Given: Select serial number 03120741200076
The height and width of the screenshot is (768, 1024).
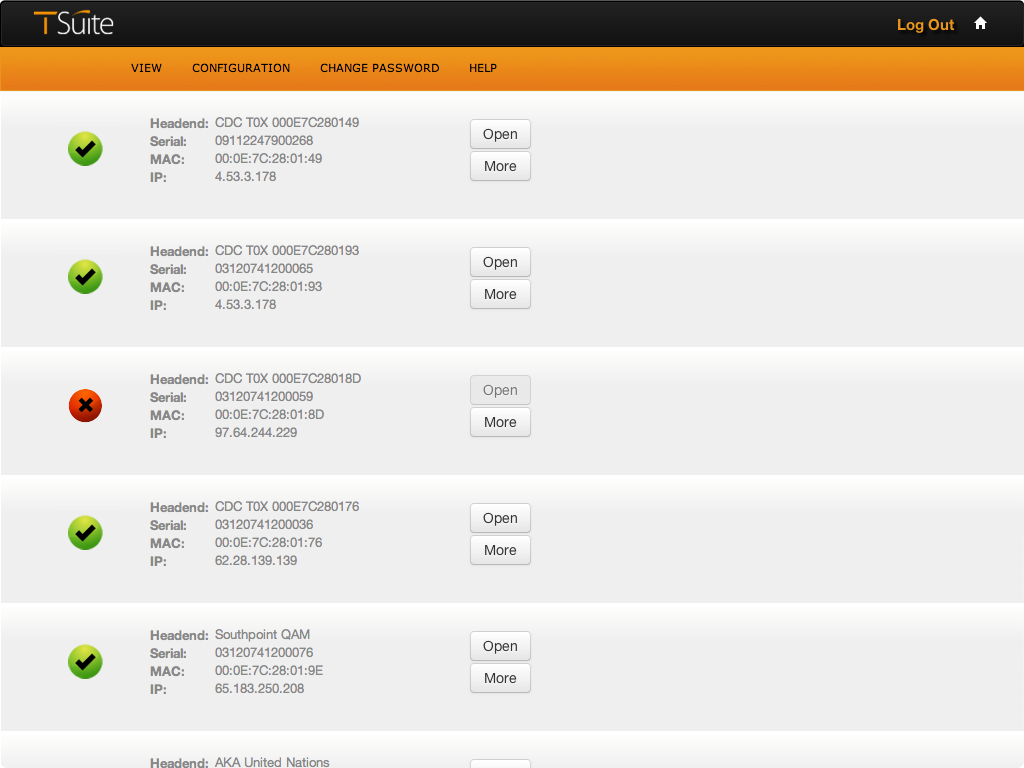Looking at the screenshot, I should coord(264,652).
